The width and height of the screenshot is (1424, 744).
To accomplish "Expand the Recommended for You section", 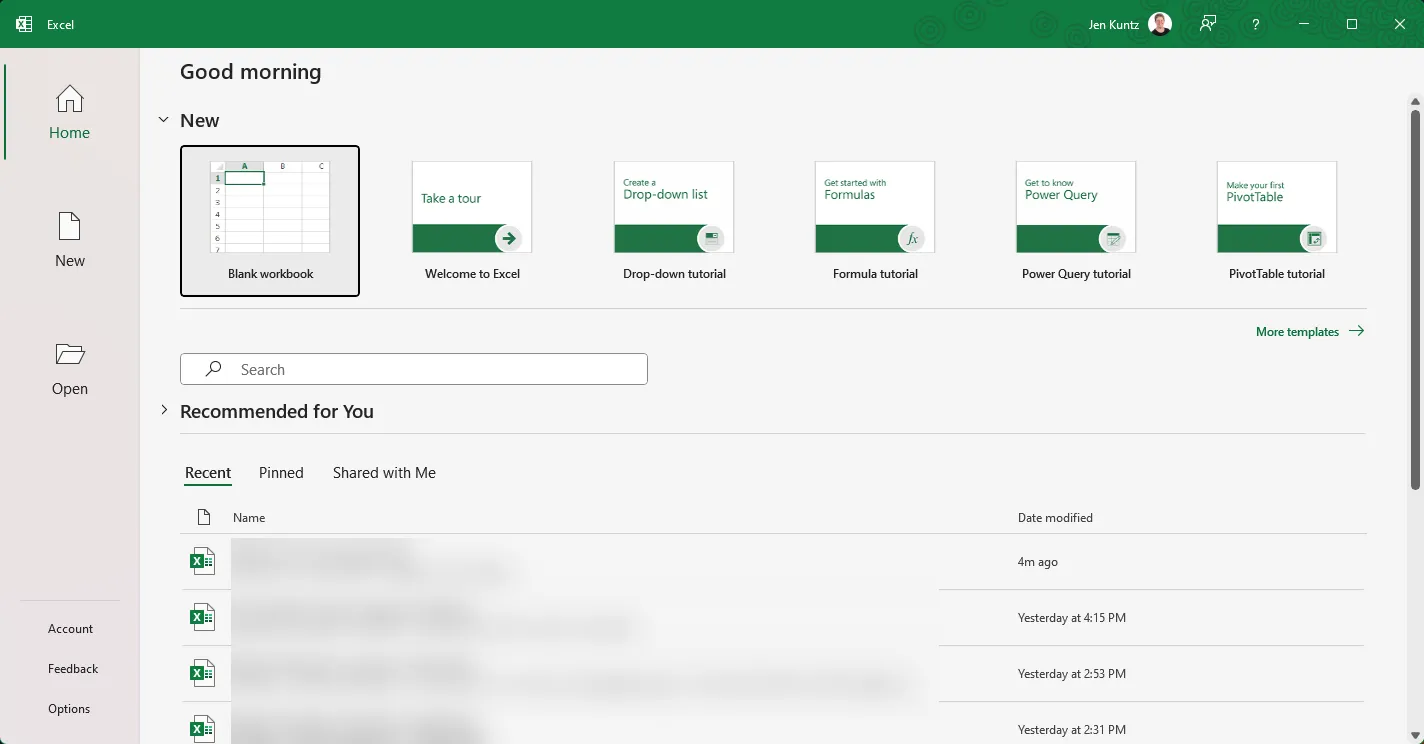I will click(164, 410).
